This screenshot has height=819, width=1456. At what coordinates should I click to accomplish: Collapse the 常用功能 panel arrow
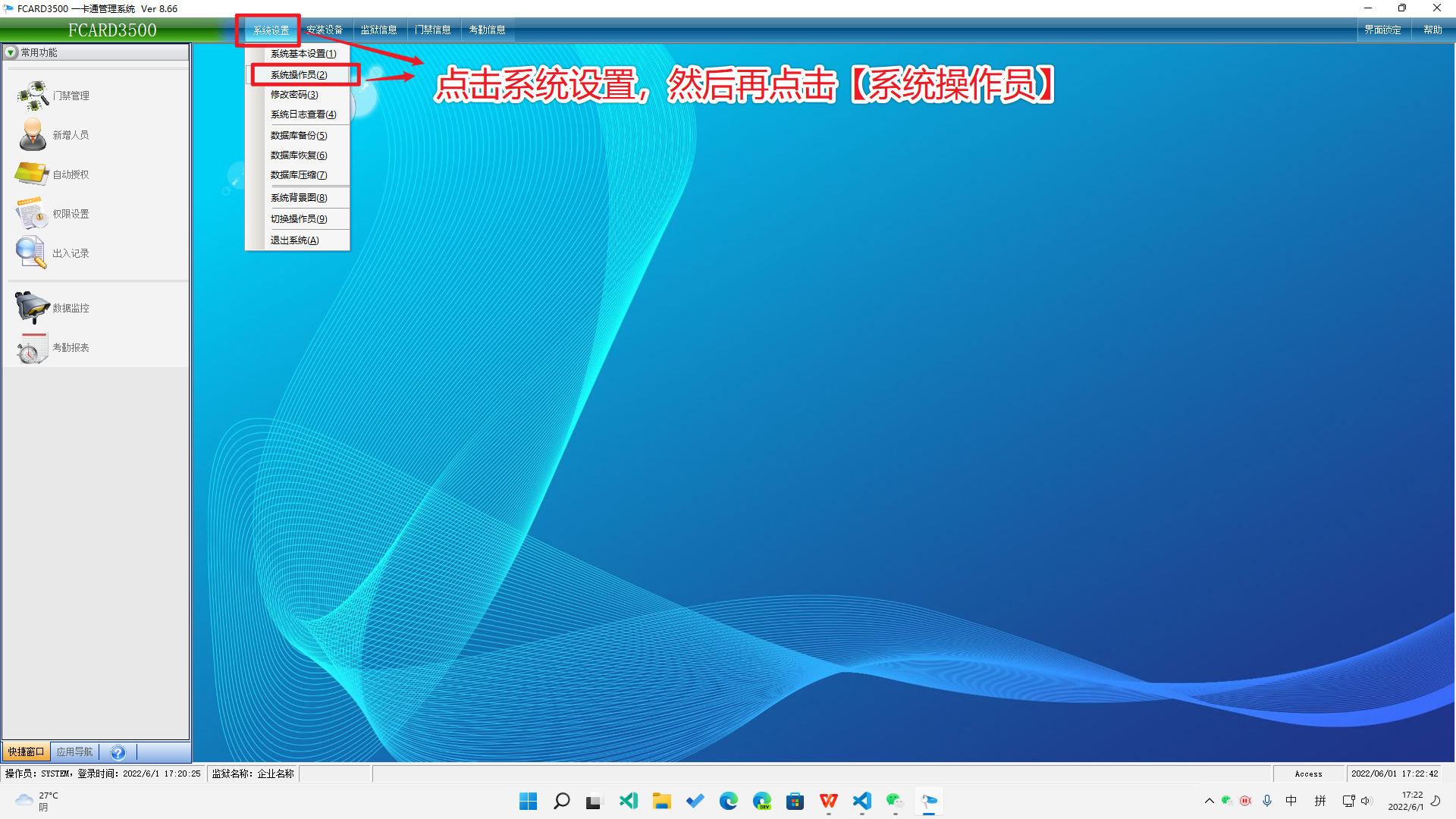coord(11,52)
